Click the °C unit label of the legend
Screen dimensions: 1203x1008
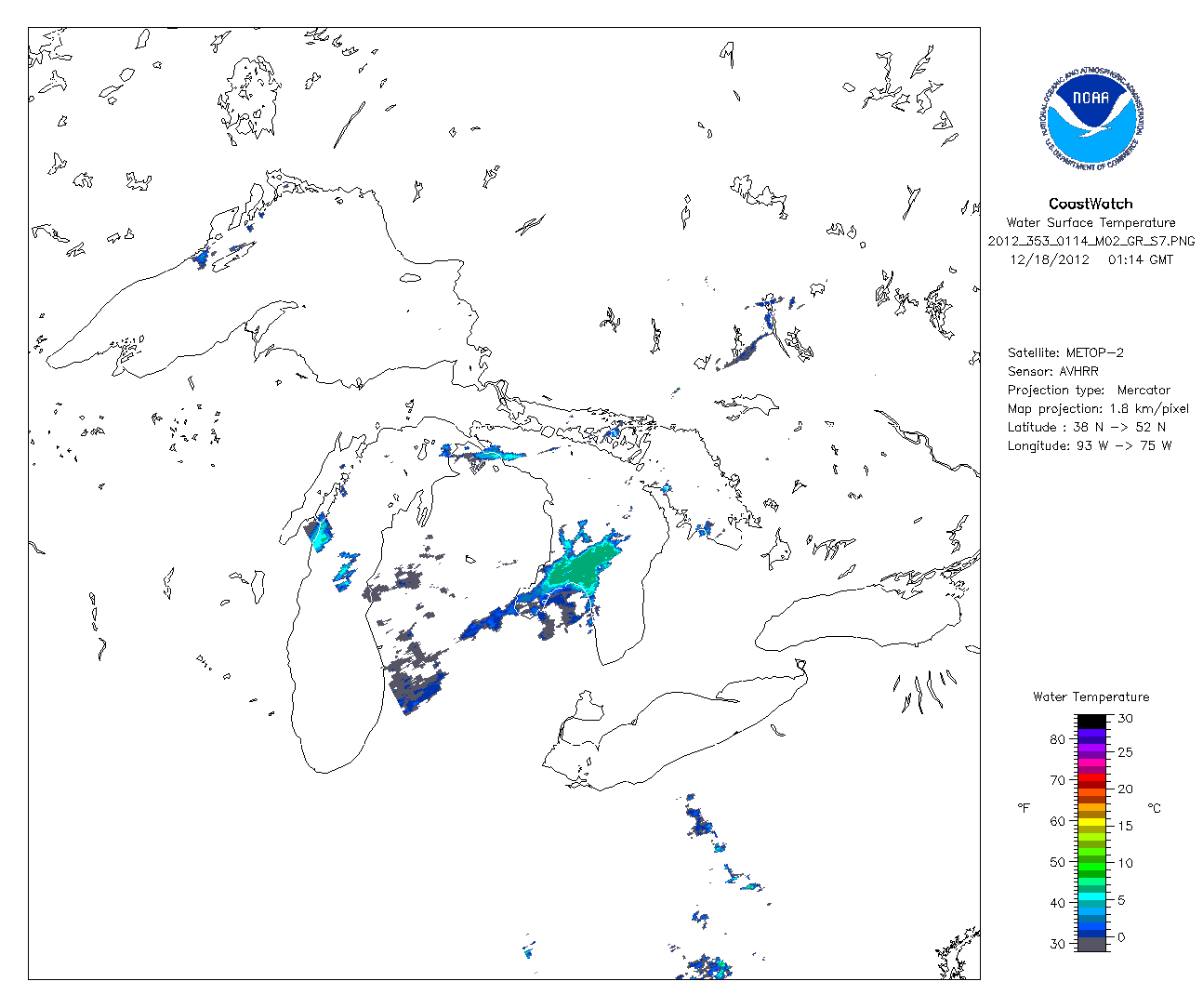point(1154,808)
